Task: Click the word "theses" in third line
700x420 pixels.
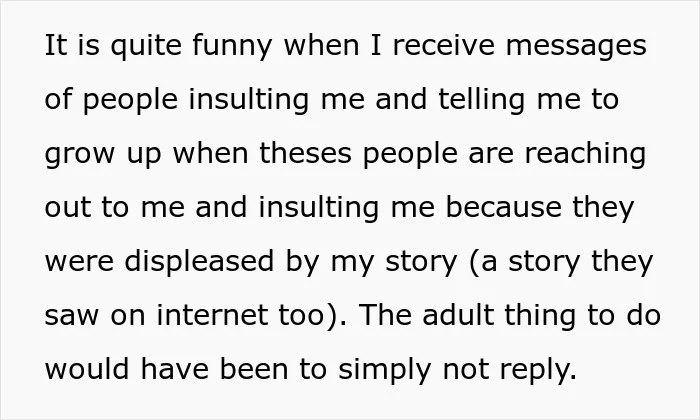Action: pos(306,154)
